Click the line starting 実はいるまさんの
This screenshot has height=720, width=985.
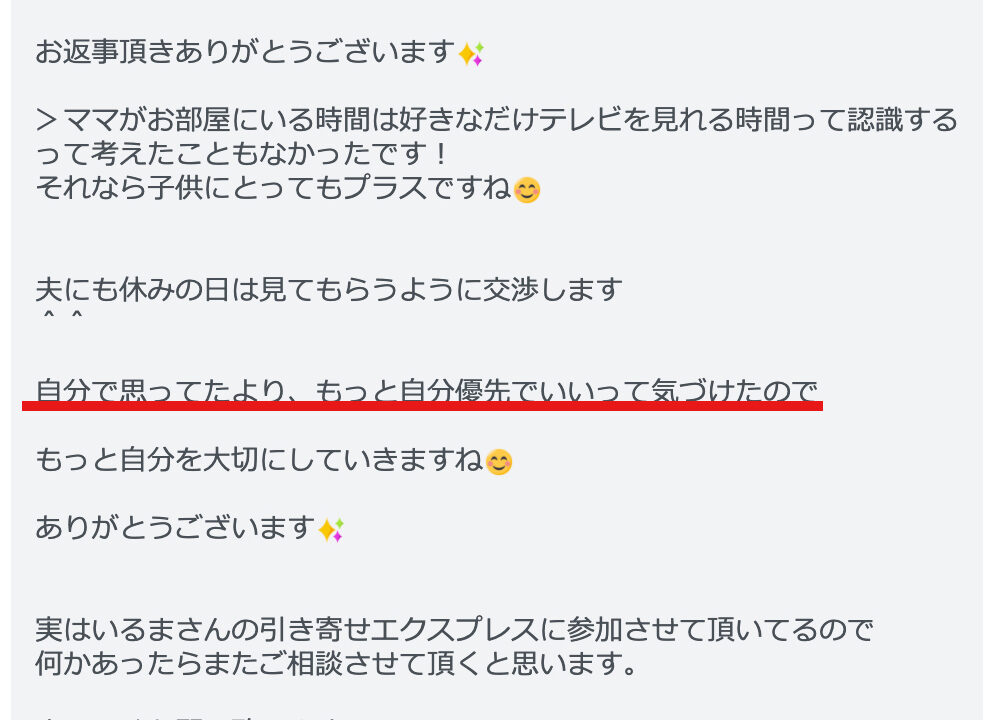(454, 630)
